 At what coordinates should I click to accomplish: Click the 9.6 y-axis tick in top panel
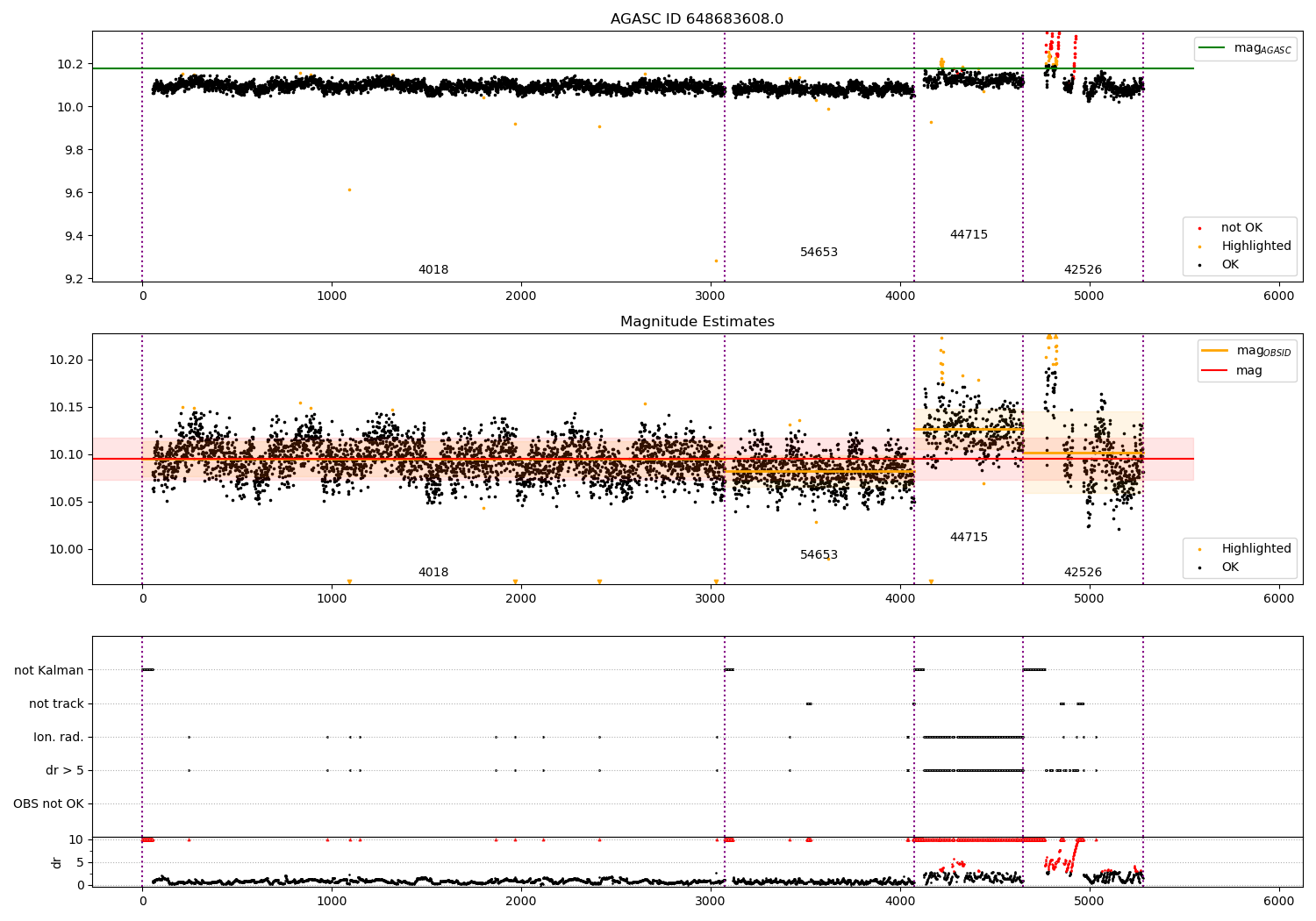click(72, 193)
